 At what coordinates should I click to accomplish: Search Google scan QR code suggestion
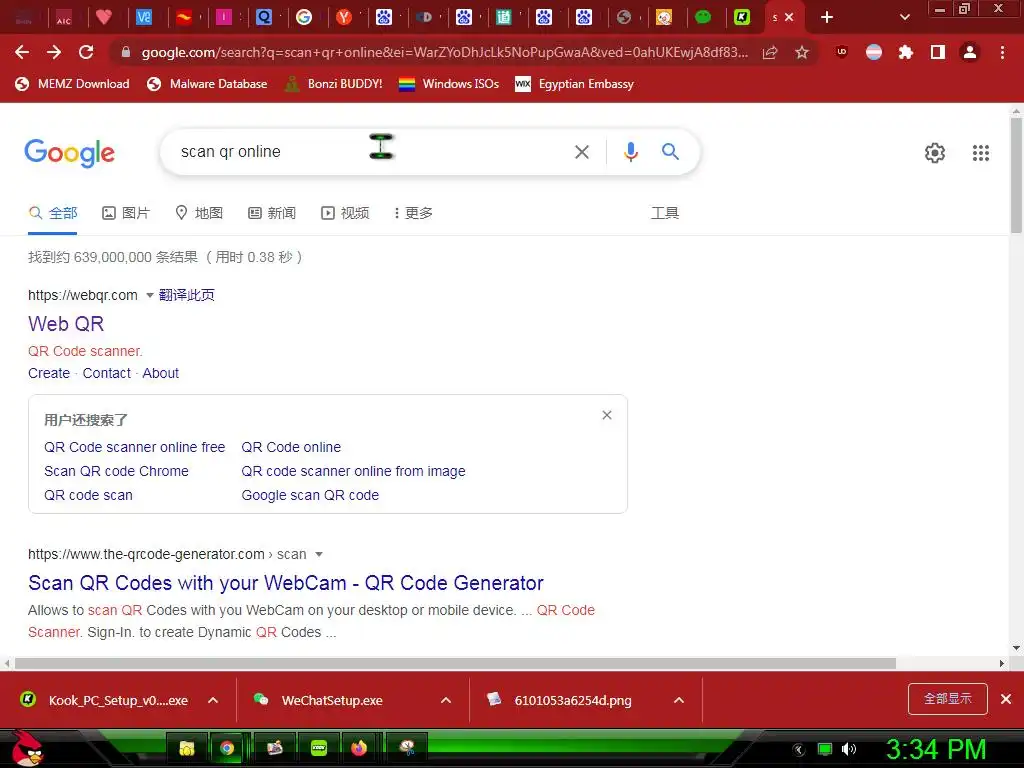310,495
